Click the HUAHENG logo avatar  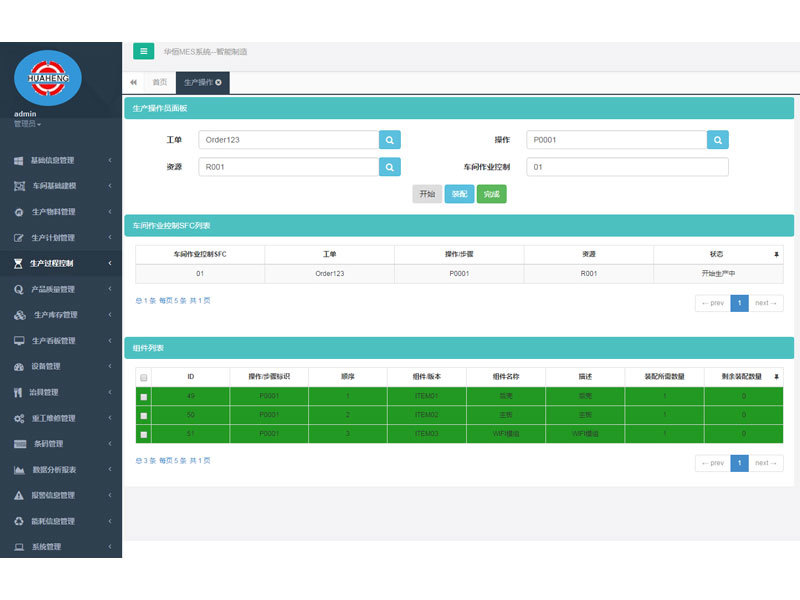coord(48,78)
